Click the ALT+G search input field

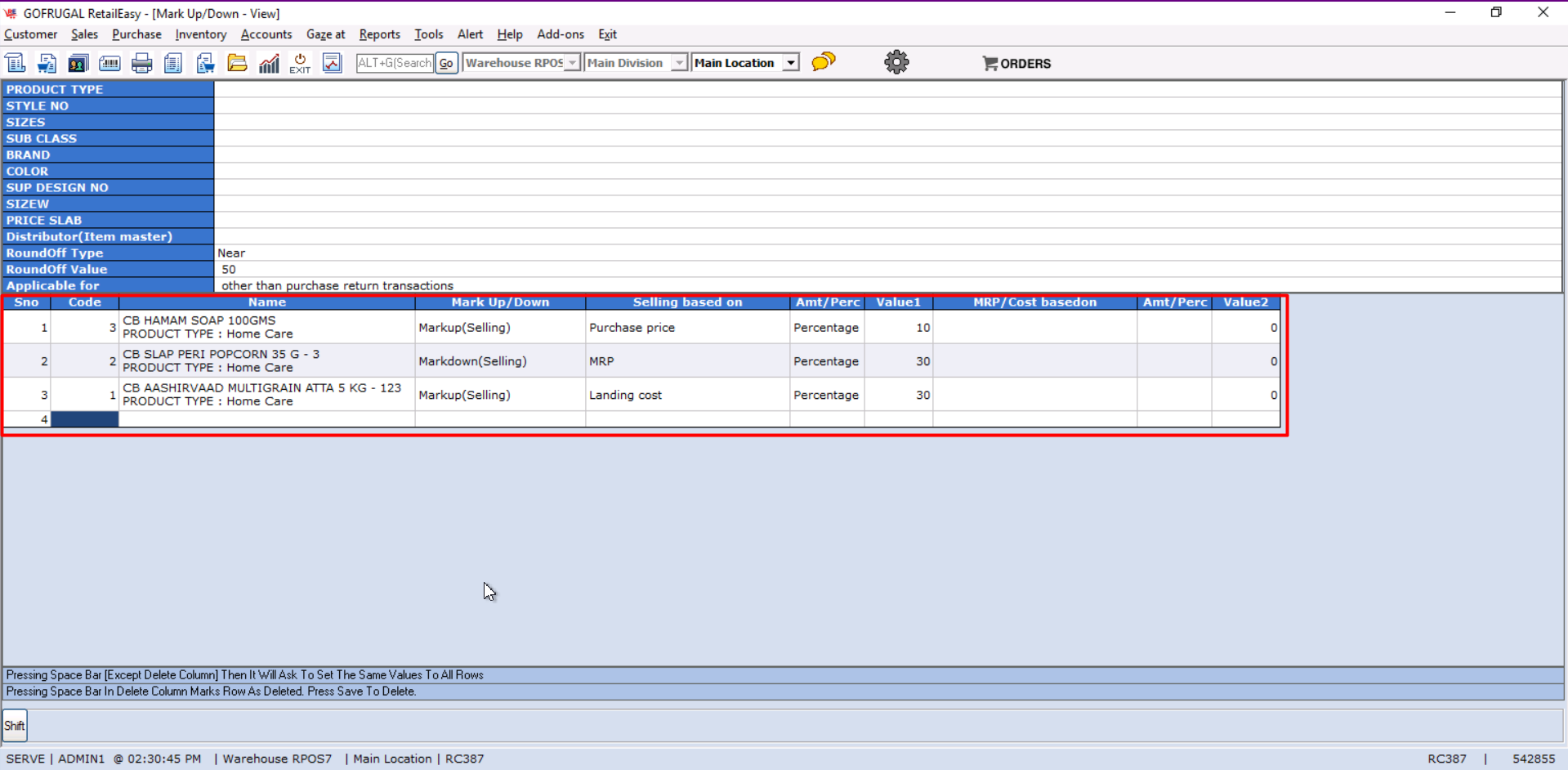tap(395, 63)
